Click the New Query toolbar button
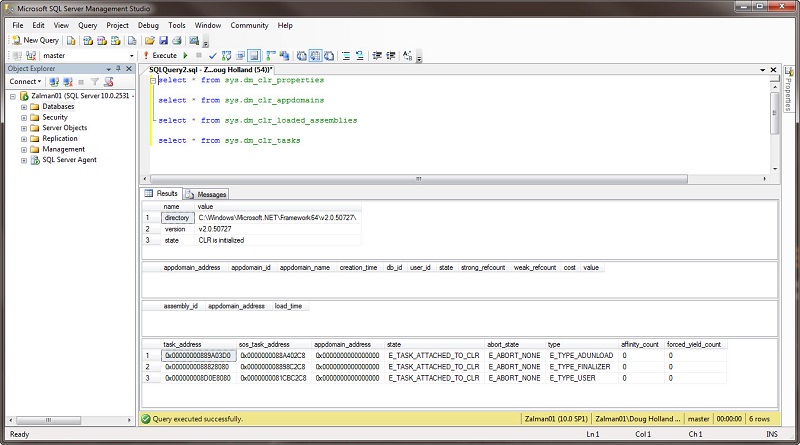800x445 pixels. tap(35, 40)
